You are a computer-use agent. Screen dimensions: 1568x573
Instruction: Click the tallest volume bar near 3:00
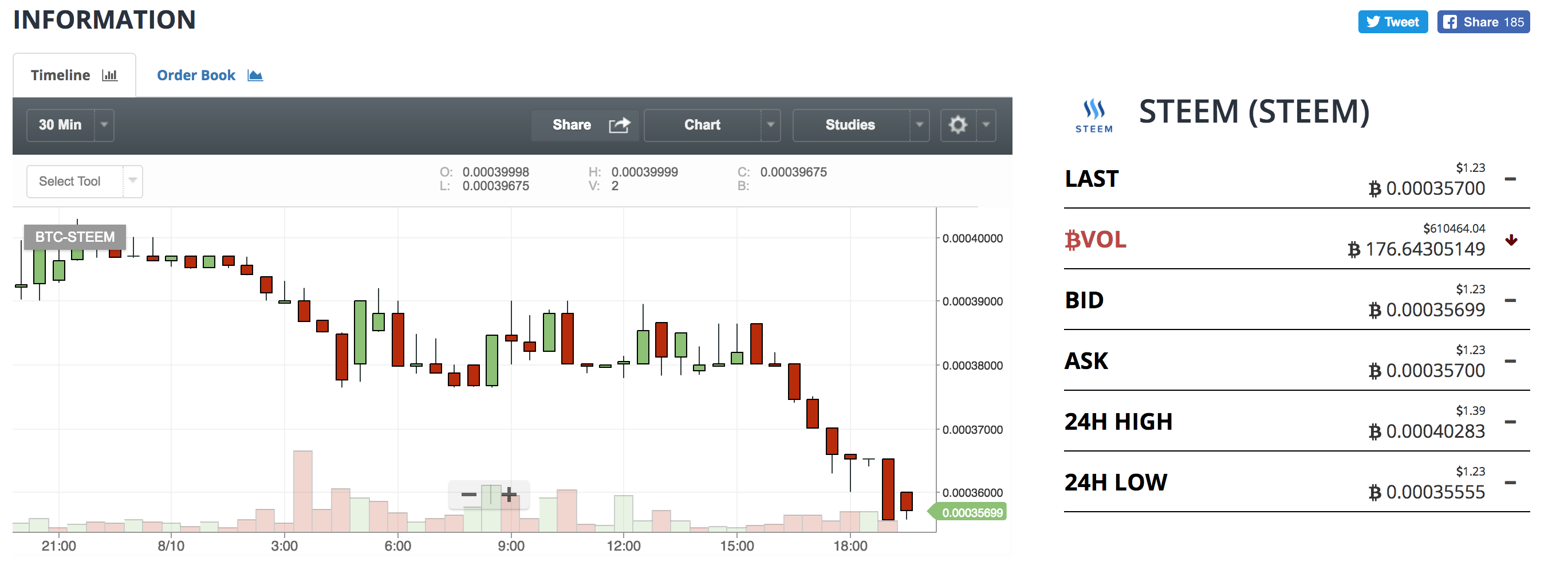302,492
